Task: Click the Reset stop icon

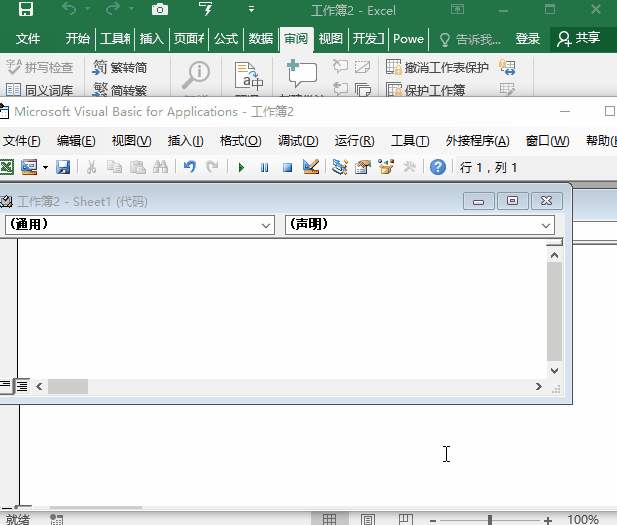Action: 288,168
